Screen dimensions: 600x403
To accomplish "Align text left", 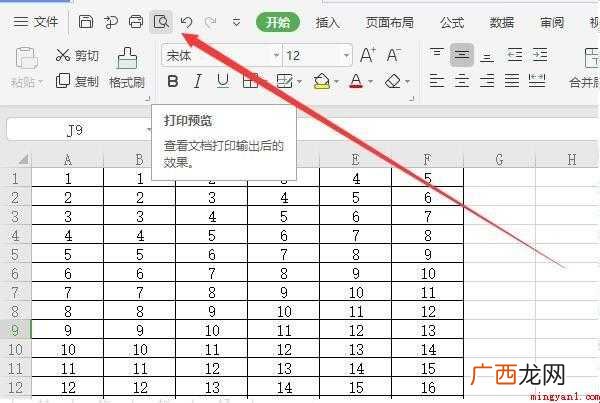I will tap(437, 81).
